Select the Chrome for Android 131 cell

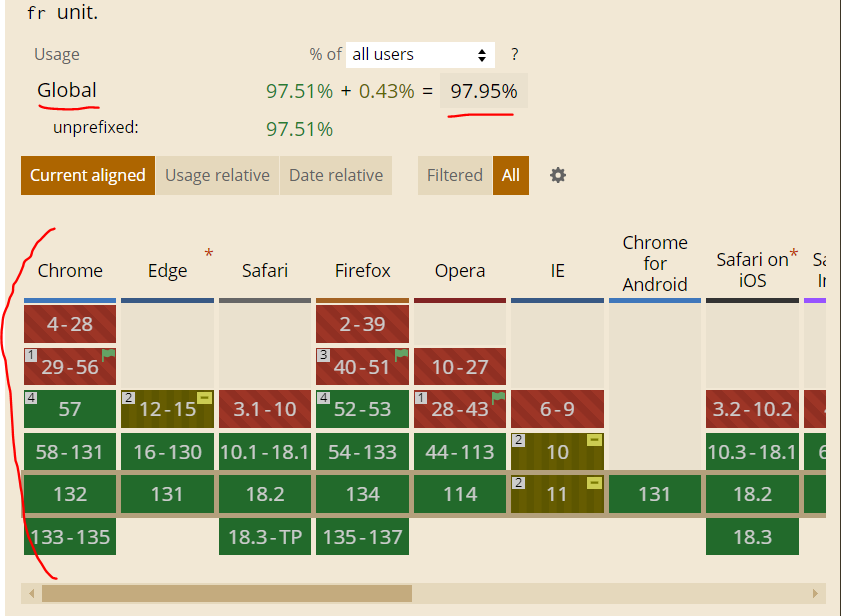(655, 494)
